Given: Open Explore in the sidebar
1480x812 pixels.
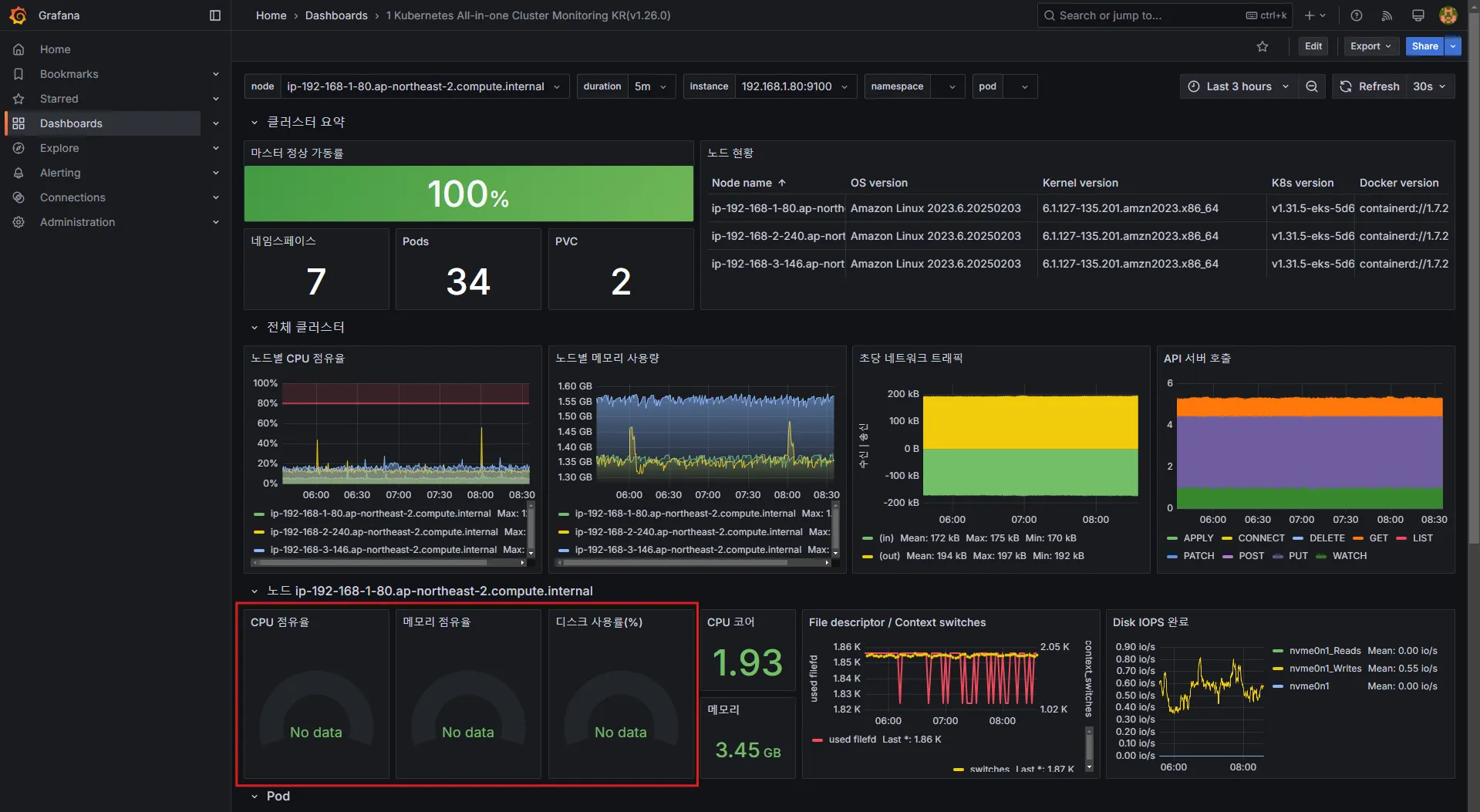Looking at the screenshot, I should [59, 148].
